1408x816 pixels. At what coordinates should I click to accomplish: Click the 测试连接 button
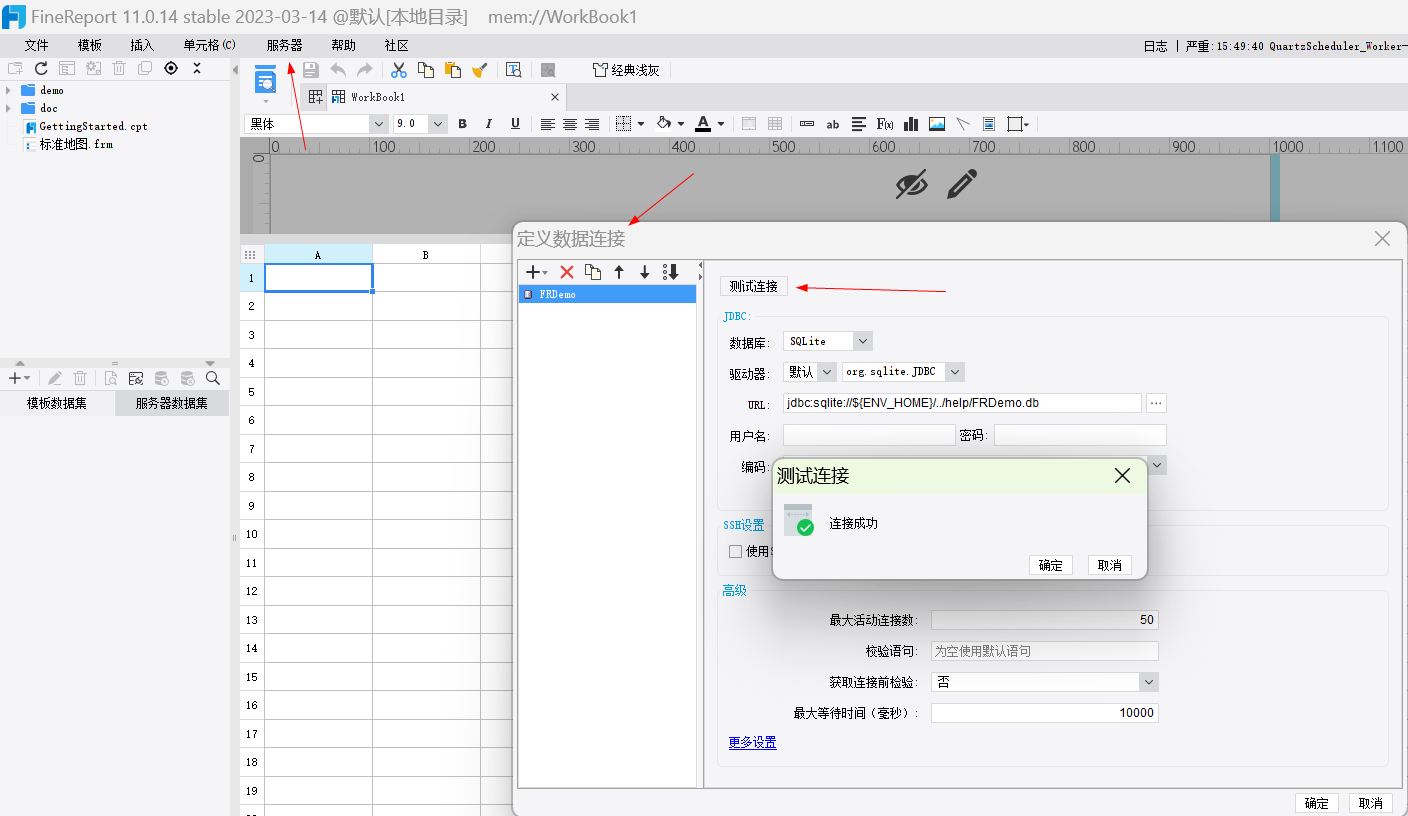754,286
